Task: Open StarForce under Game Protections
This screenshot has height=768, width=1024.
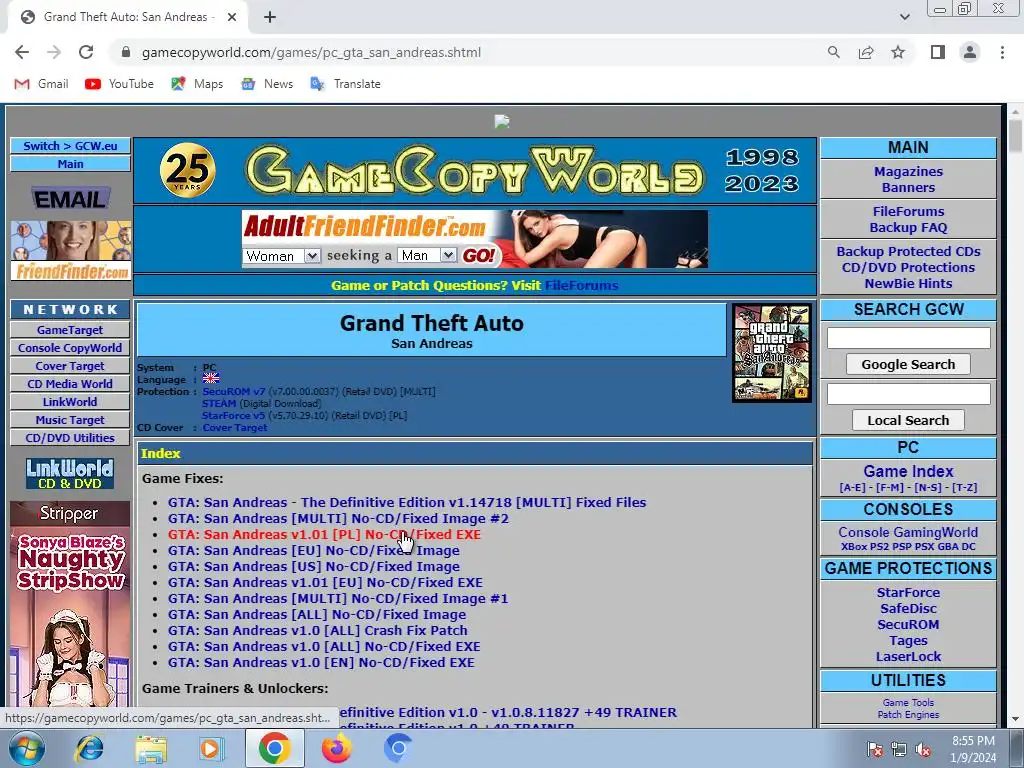Action: click(x=908, y=592)
